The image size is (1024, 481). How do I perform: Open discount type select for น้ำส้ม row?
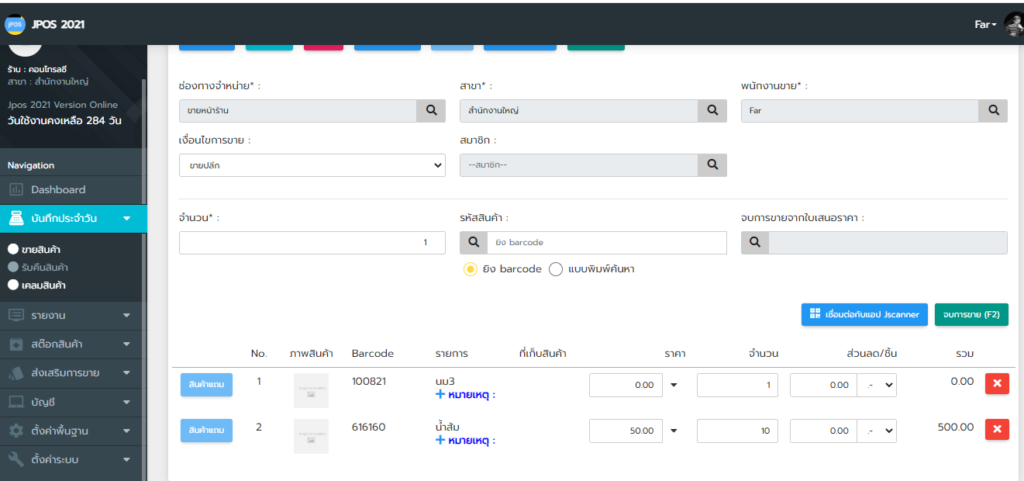pos(877,431)
